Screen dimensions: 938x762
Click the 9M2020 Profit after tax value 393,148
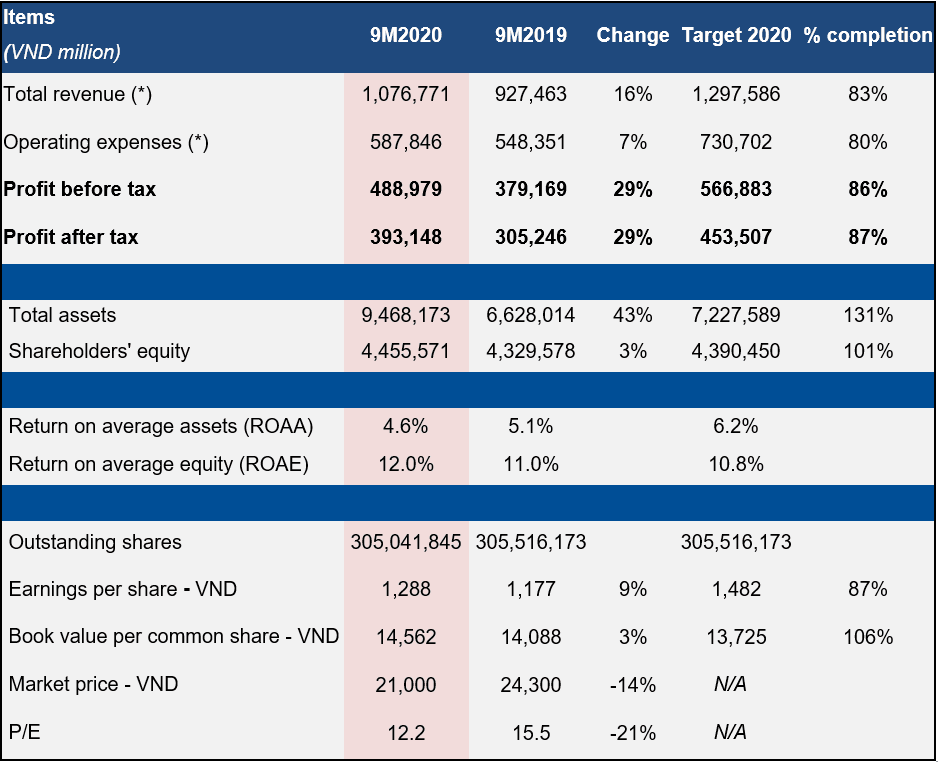point(406,237)
